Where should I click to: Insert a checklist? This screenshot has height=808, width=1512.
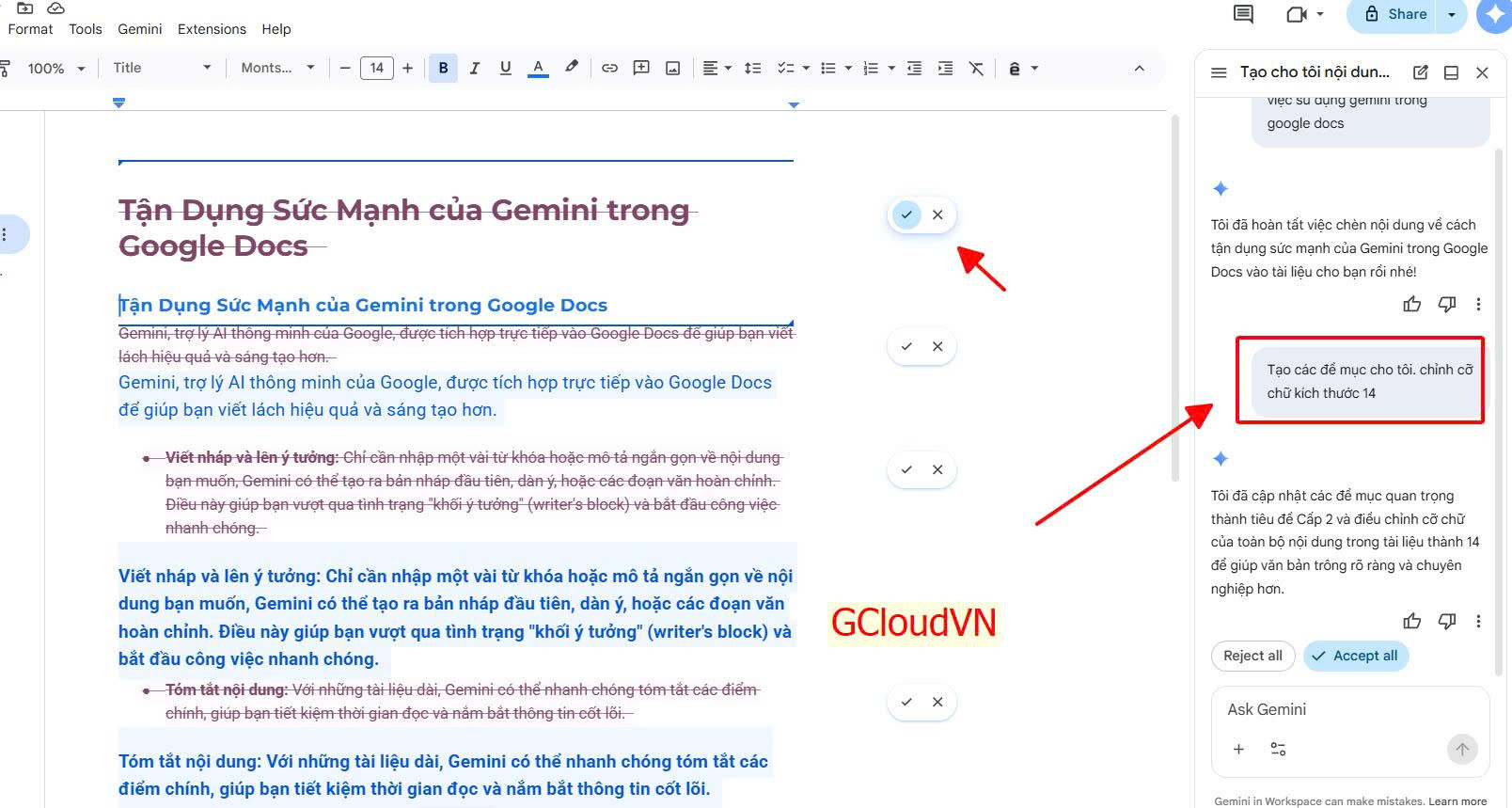(785, 68)
